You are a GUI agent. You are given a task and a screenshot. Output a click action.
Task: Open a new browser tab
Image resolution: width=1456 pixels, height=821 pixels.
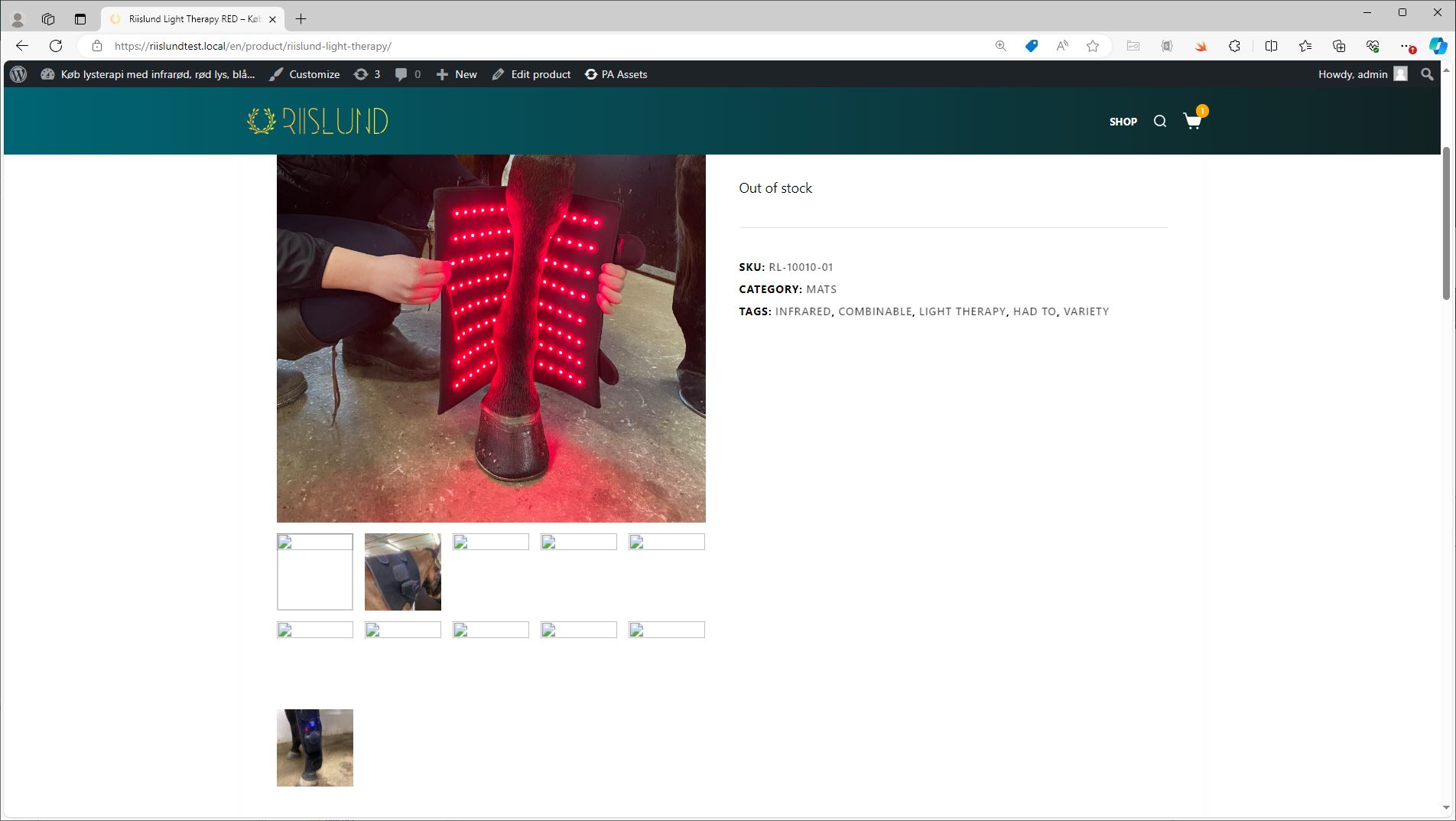coord(301,19)
